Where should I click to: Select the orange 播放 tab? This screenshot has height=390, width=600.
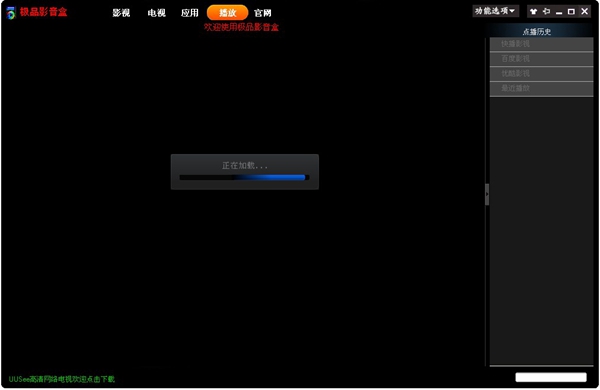227,13
